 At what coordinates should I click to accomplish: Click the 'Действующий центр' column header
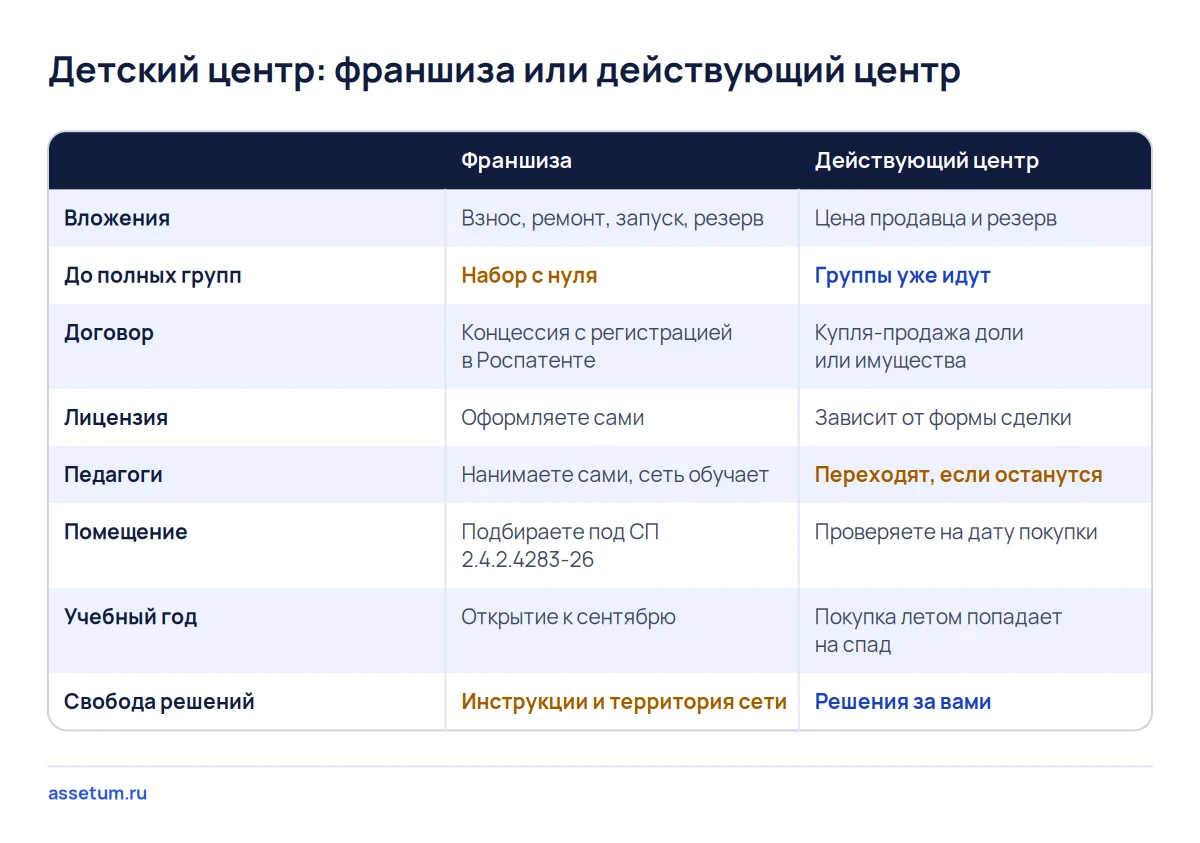click(926, 161)
